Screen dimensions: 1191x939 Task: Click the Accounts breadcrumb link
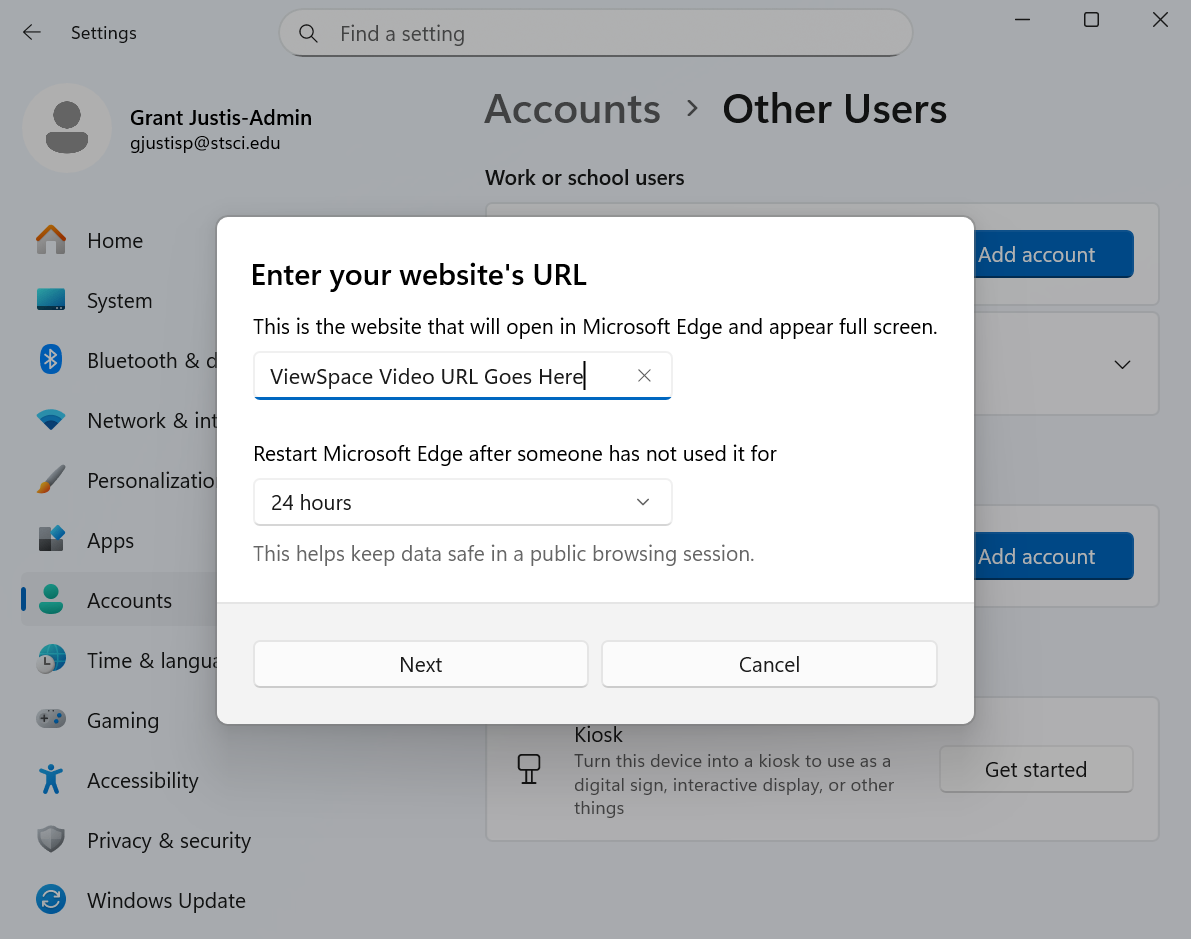573,109
